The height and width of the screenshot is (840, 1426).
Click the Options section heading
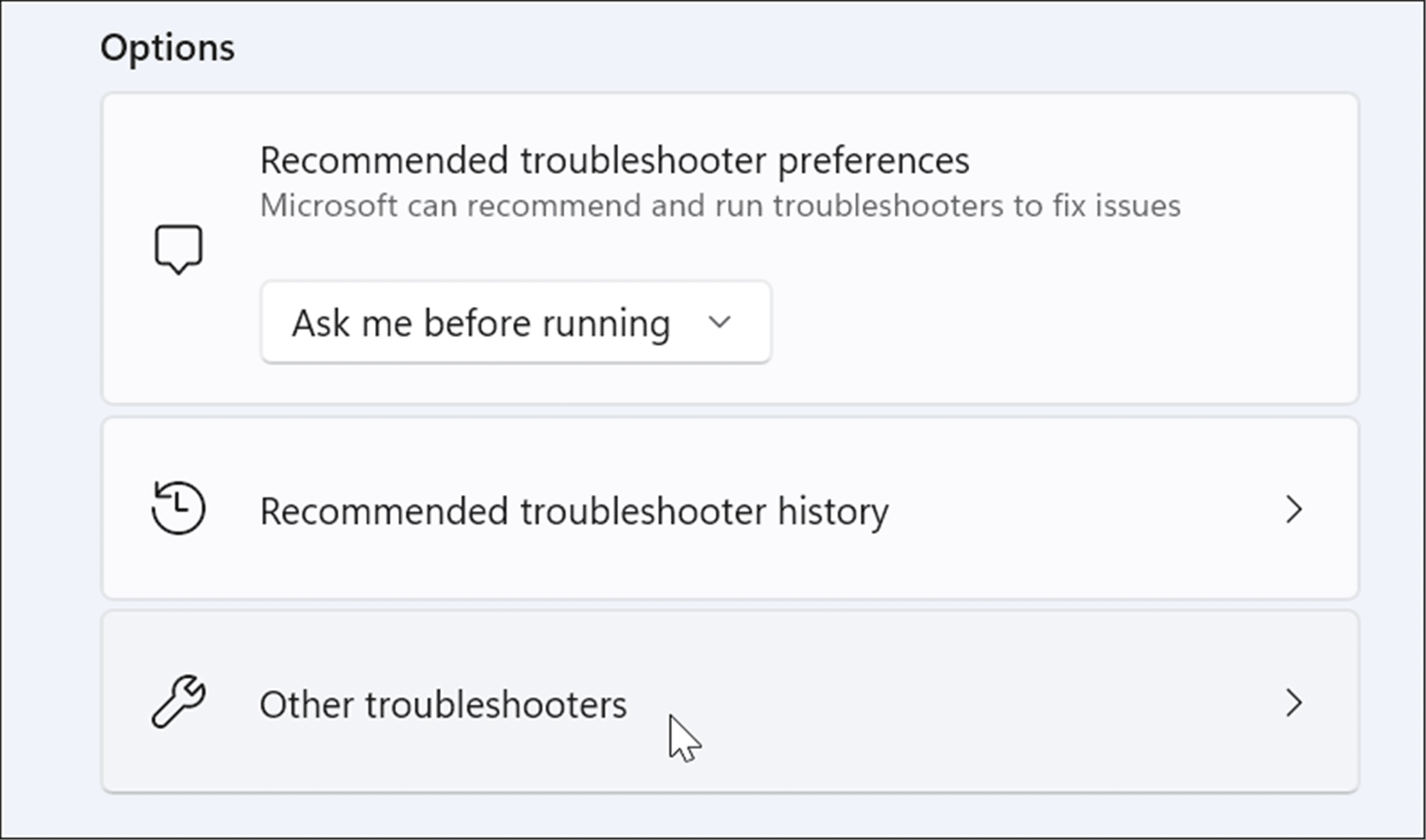tap(167, 48)
